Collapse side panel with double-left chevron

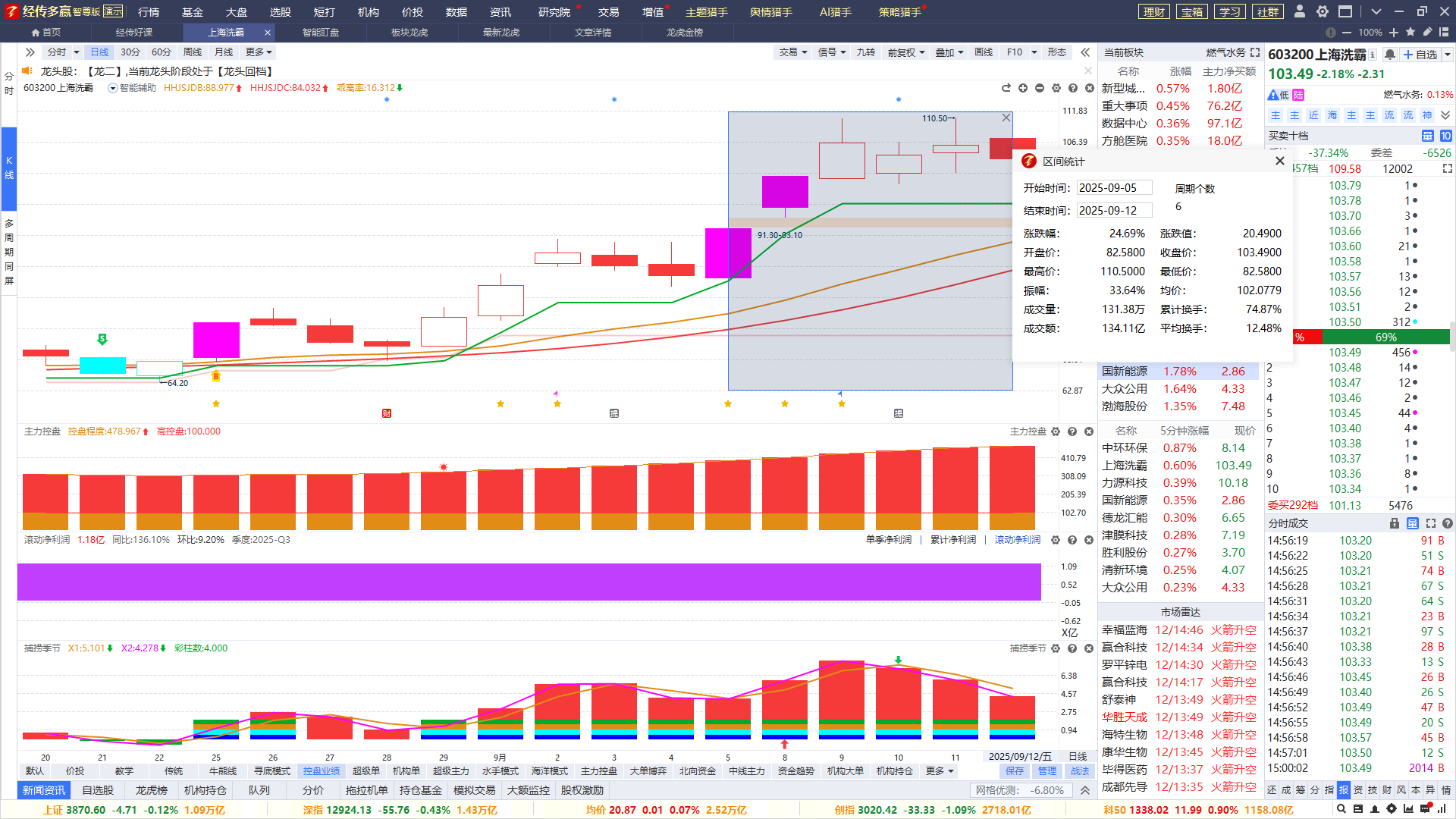click(x=1085, y=52)
